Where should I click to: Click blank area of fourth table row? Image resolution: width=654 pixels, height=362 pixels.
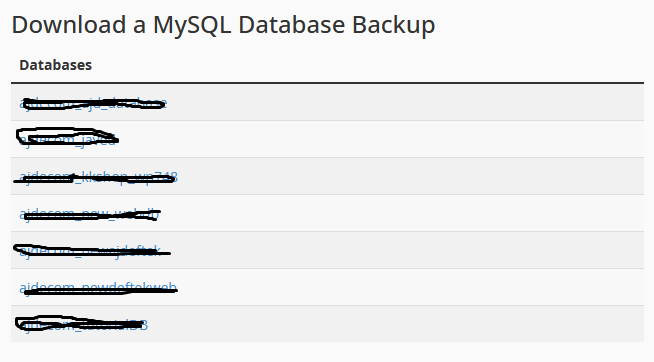point(402,213)
